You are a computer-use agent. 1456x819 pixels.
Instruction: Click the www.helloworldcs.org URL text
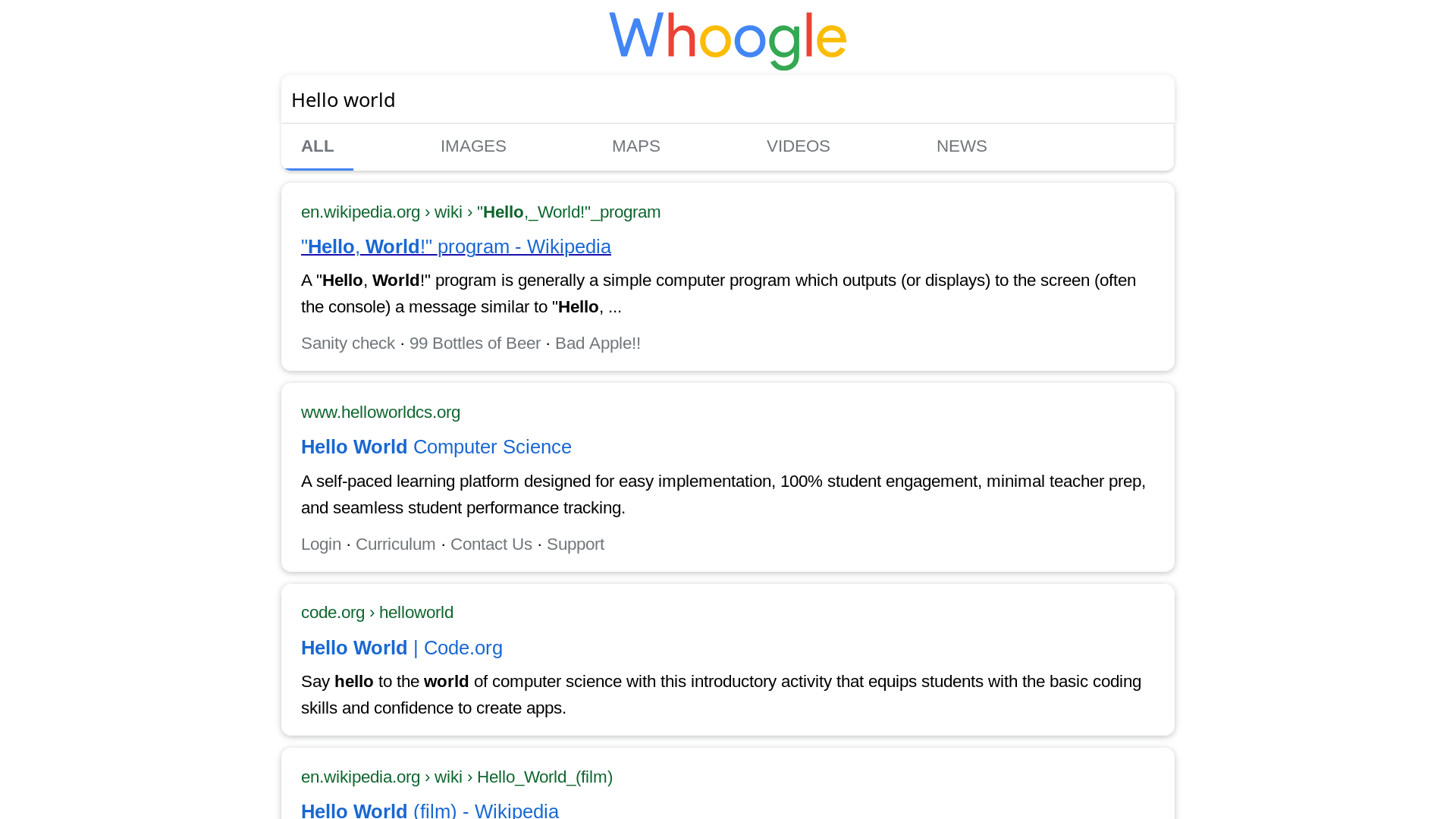tap(380, 413)
